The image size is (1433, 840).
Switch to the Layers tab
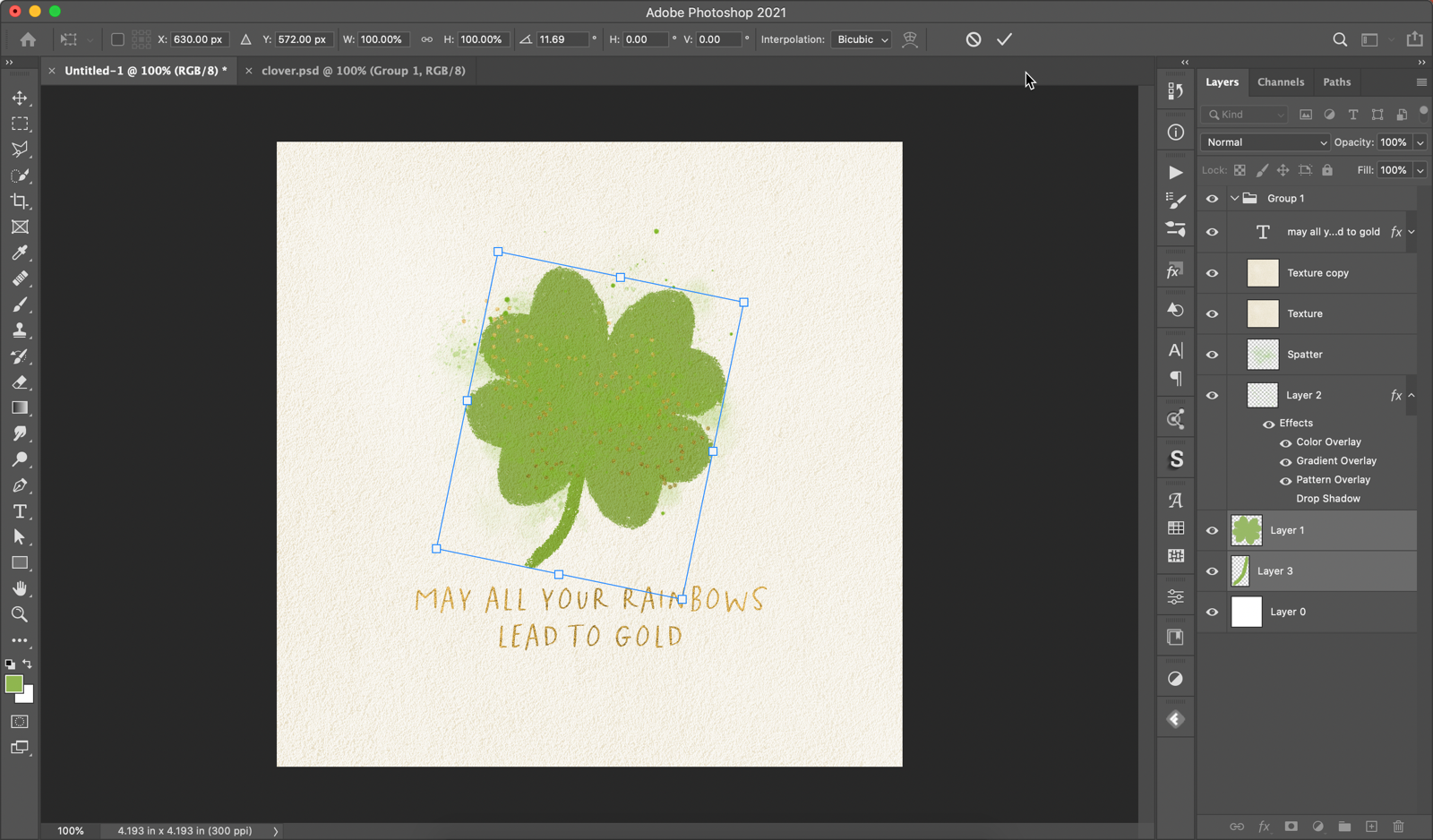click(1222, 82)
